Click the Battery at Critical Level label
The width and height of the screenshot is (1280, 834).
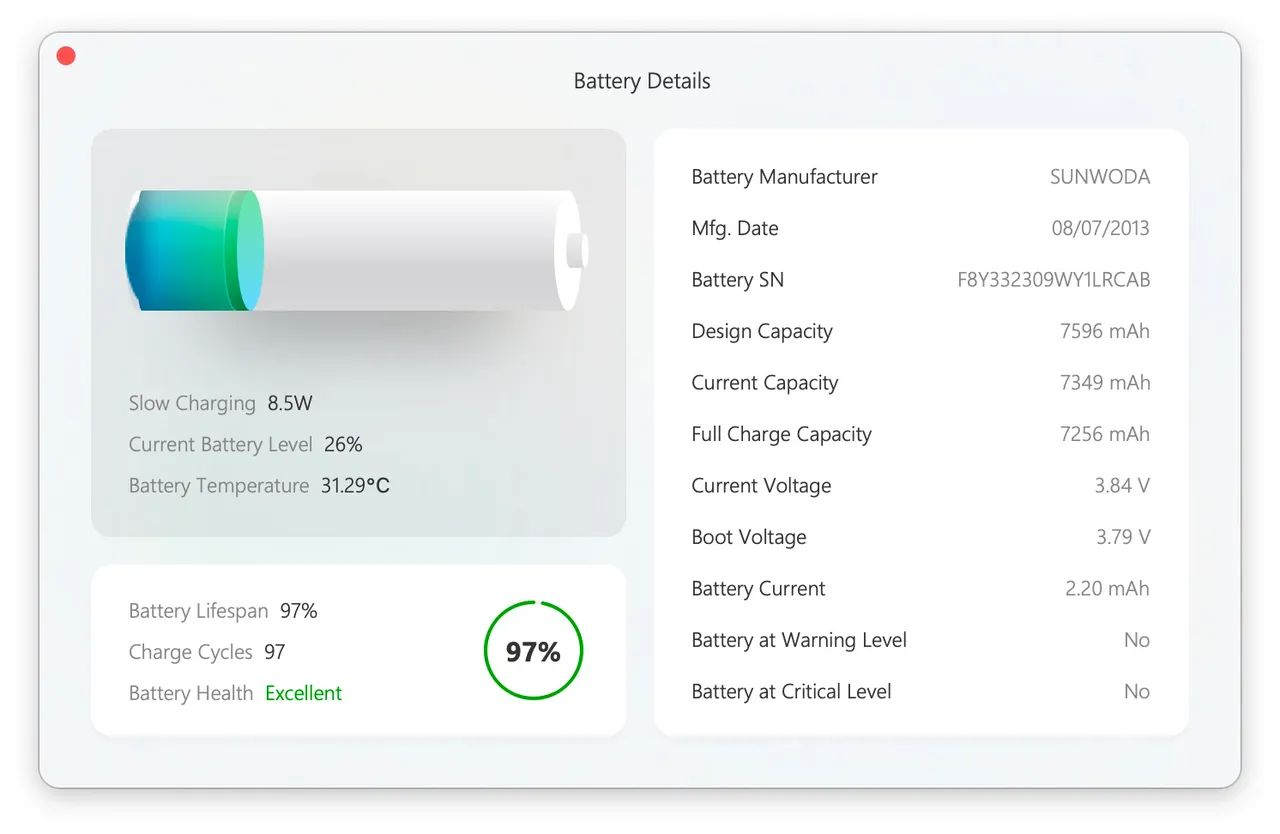pos(791,692)
